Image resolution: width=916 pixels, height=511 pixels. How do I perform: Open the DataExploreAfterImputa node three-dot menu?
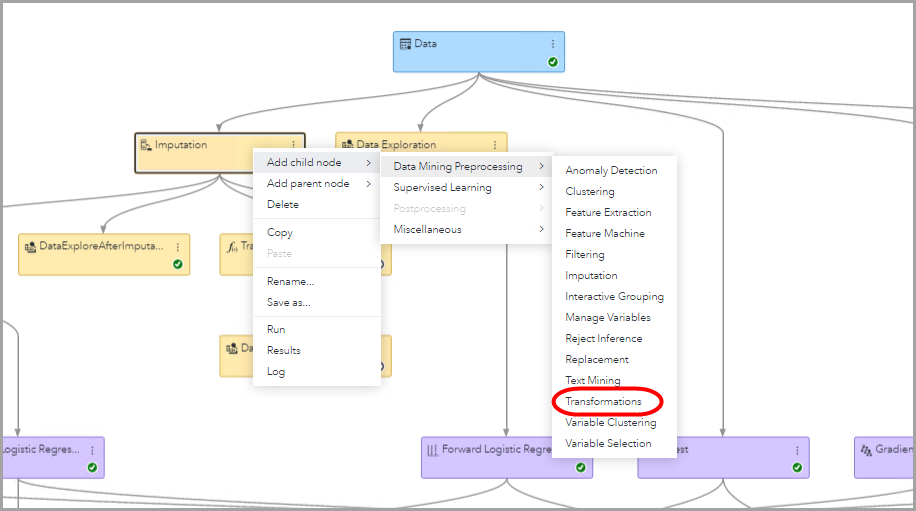178,247
